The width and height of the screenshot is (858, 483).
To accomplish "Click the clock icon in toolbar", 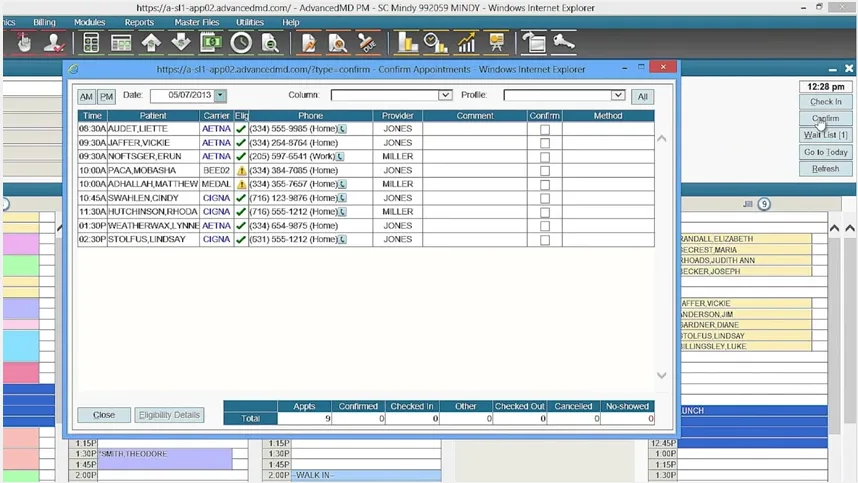I will pos(241,43).
